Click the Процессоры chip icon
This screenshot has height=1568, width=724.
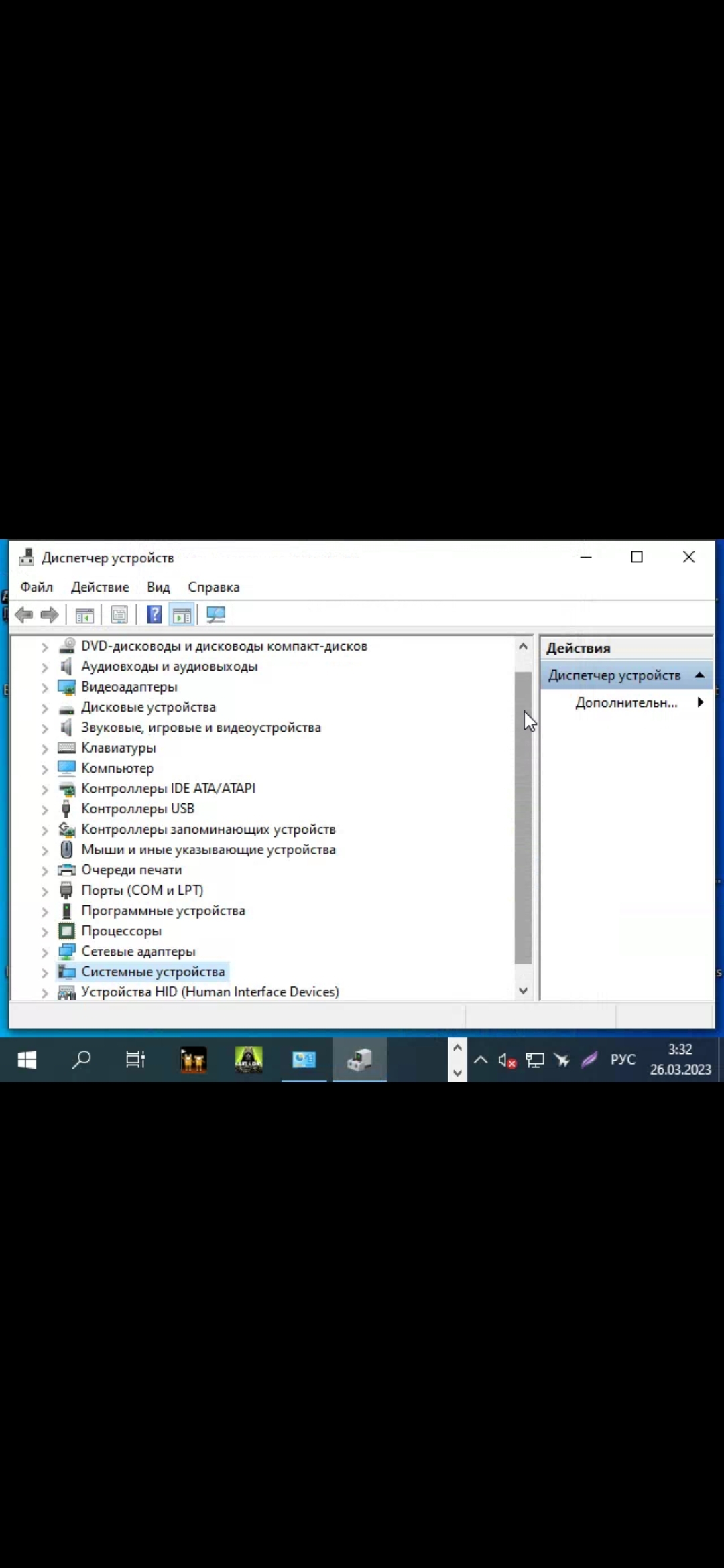pos(66,931)
